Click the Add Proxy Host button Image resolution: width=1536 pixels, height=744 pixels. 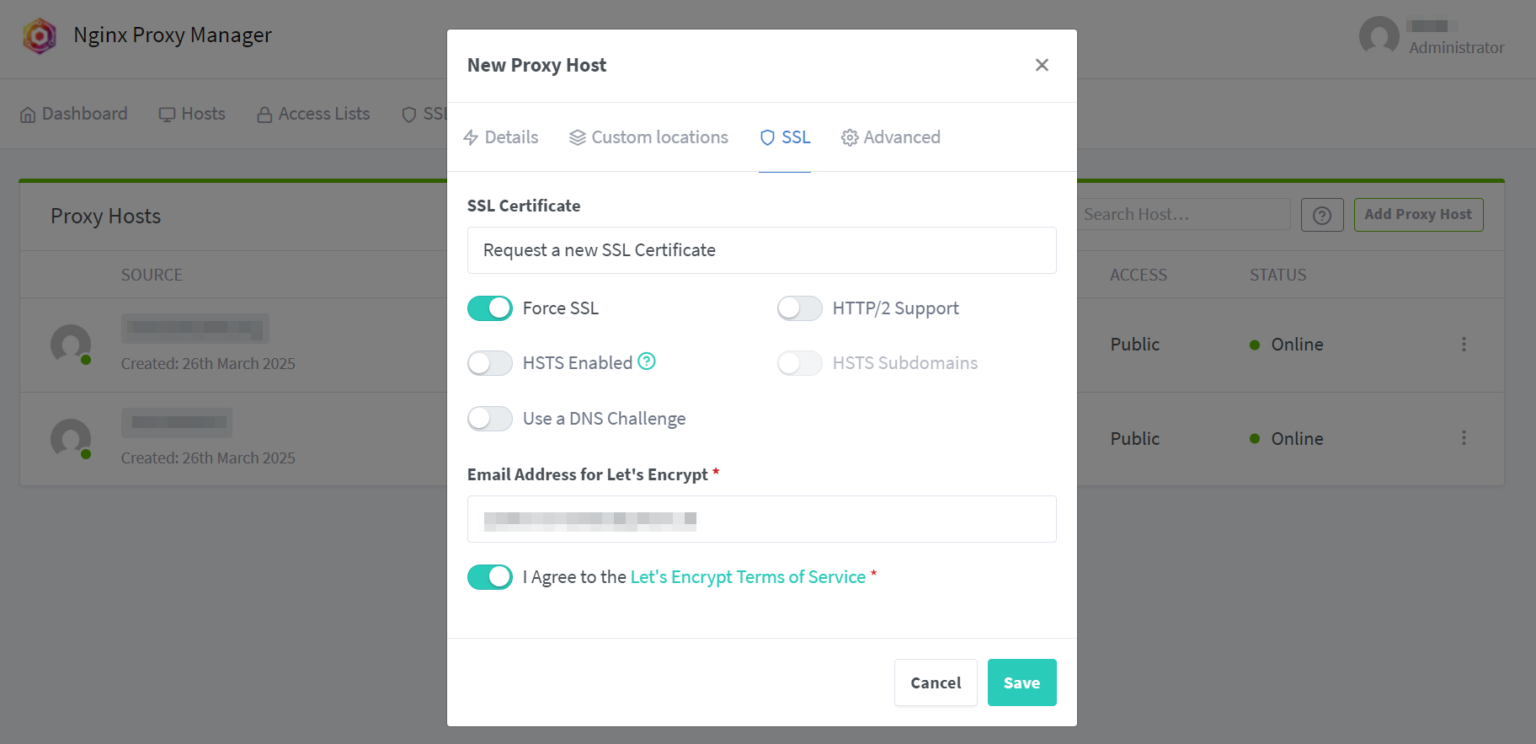pos(1418,214)
